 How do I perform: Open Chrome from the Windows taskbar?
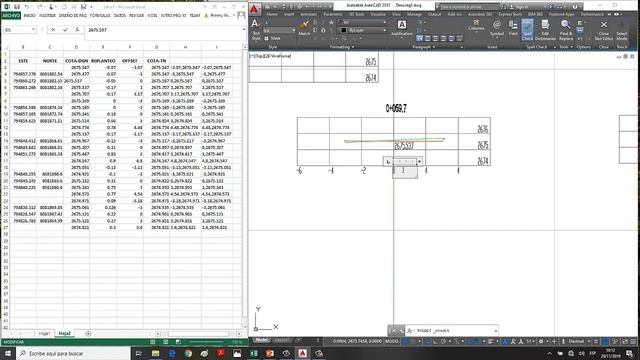[188, 353]
